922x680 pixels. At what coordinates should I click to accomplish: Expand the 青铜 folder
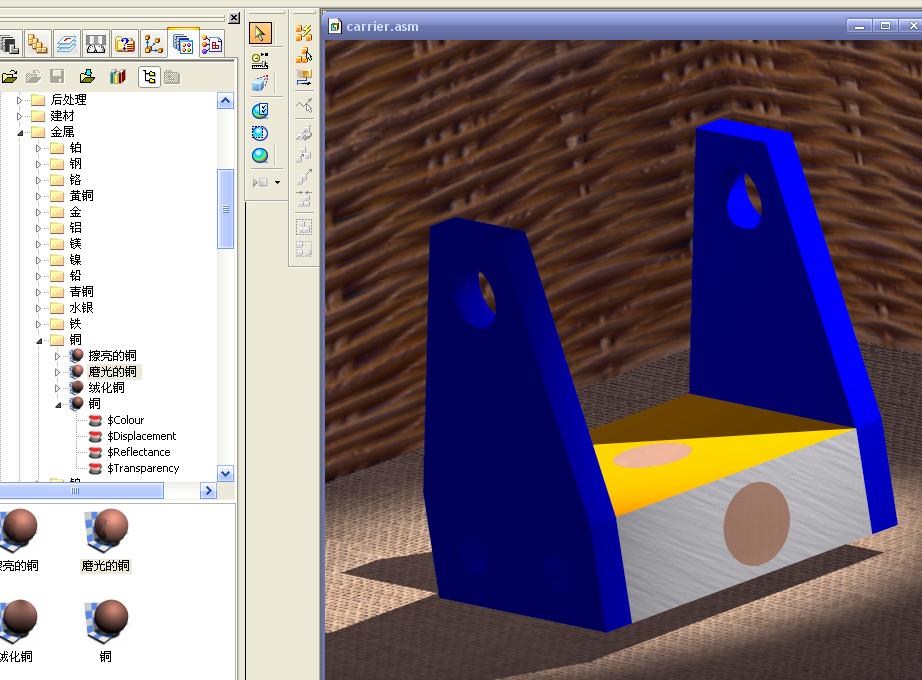point(38,292)
